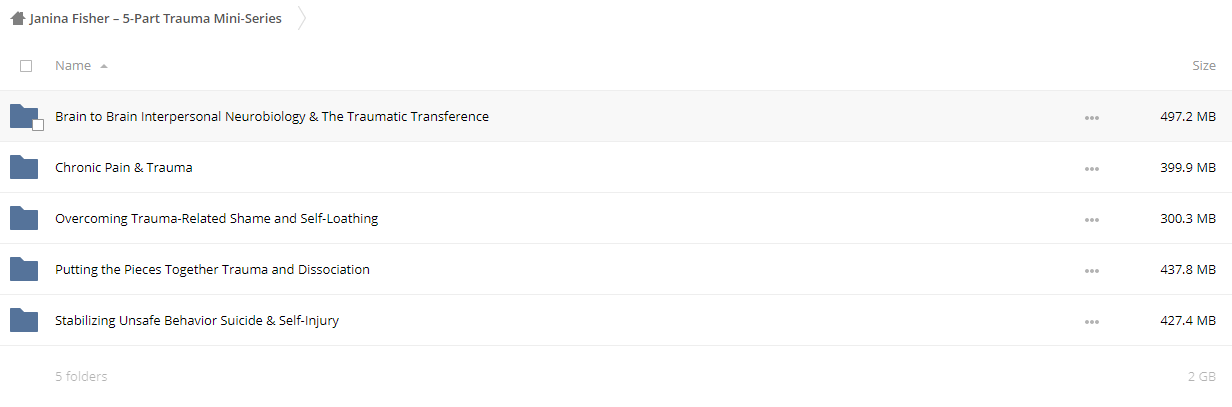Image resolution: width=1232 pixels, height=407 pixels.
Task: Show actions menu for Putting the Pieces Together
Action: [x=1091, y=270]
